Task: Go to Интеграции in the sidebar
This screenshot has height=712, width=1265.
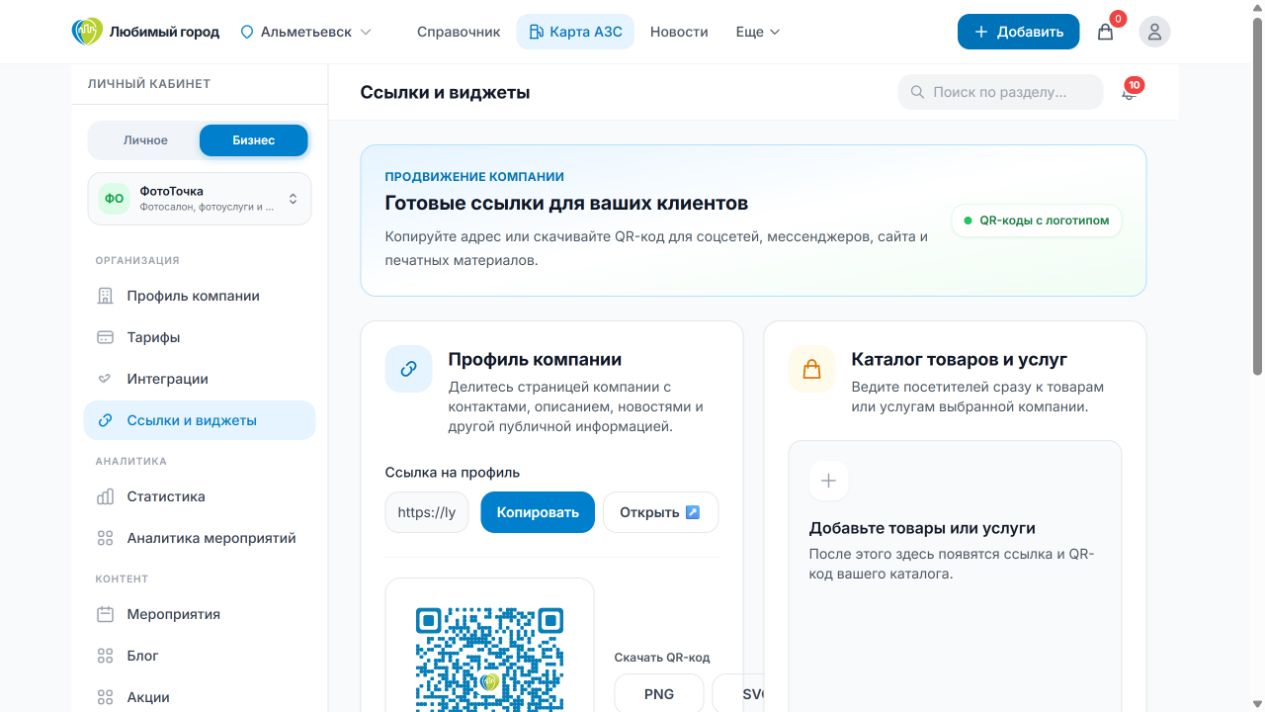Action: tap(200, 379)
